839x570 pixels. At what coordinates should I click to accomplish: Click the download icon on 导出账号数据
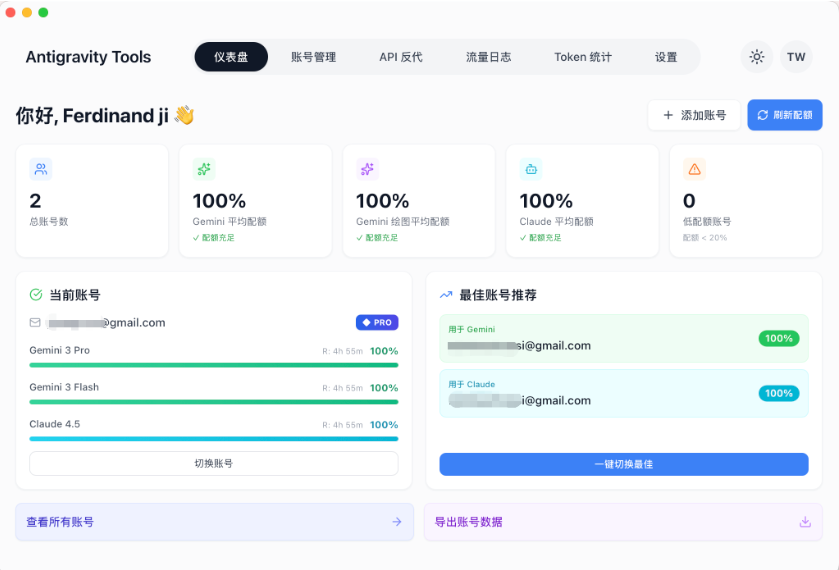(x=805, y=522)
